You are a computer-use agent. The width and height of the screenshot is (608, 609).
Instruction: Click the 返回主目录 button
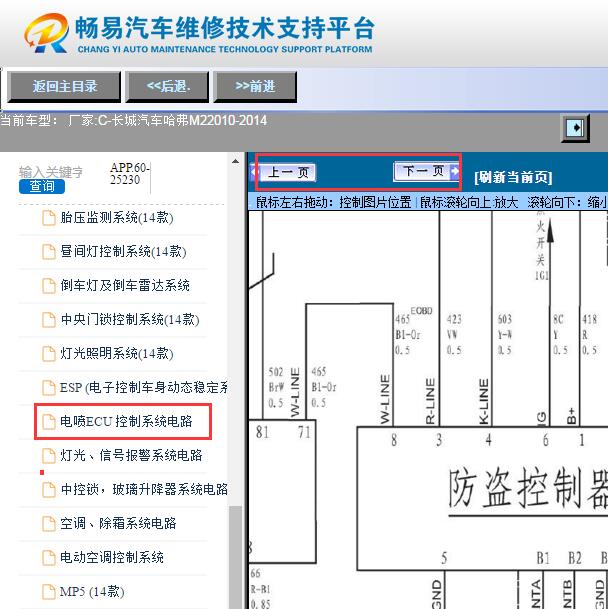[64, 87]
